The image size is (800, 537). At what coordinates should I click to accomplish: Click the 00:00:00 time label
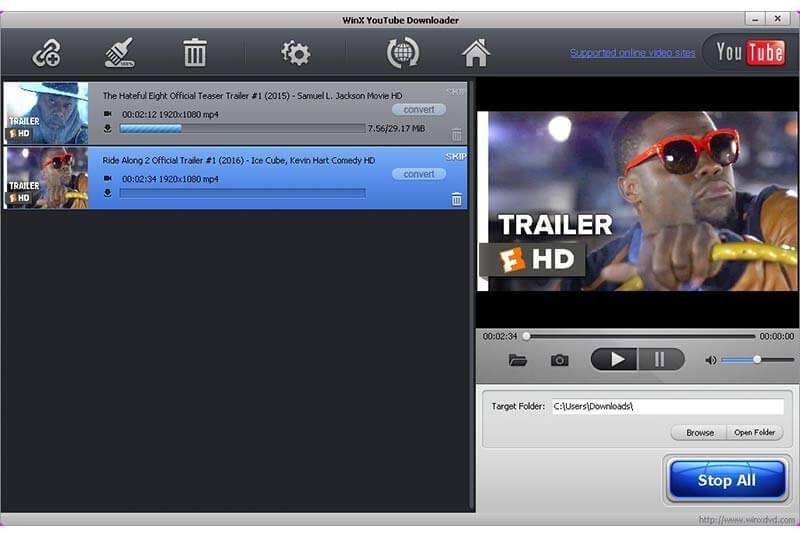777,336
